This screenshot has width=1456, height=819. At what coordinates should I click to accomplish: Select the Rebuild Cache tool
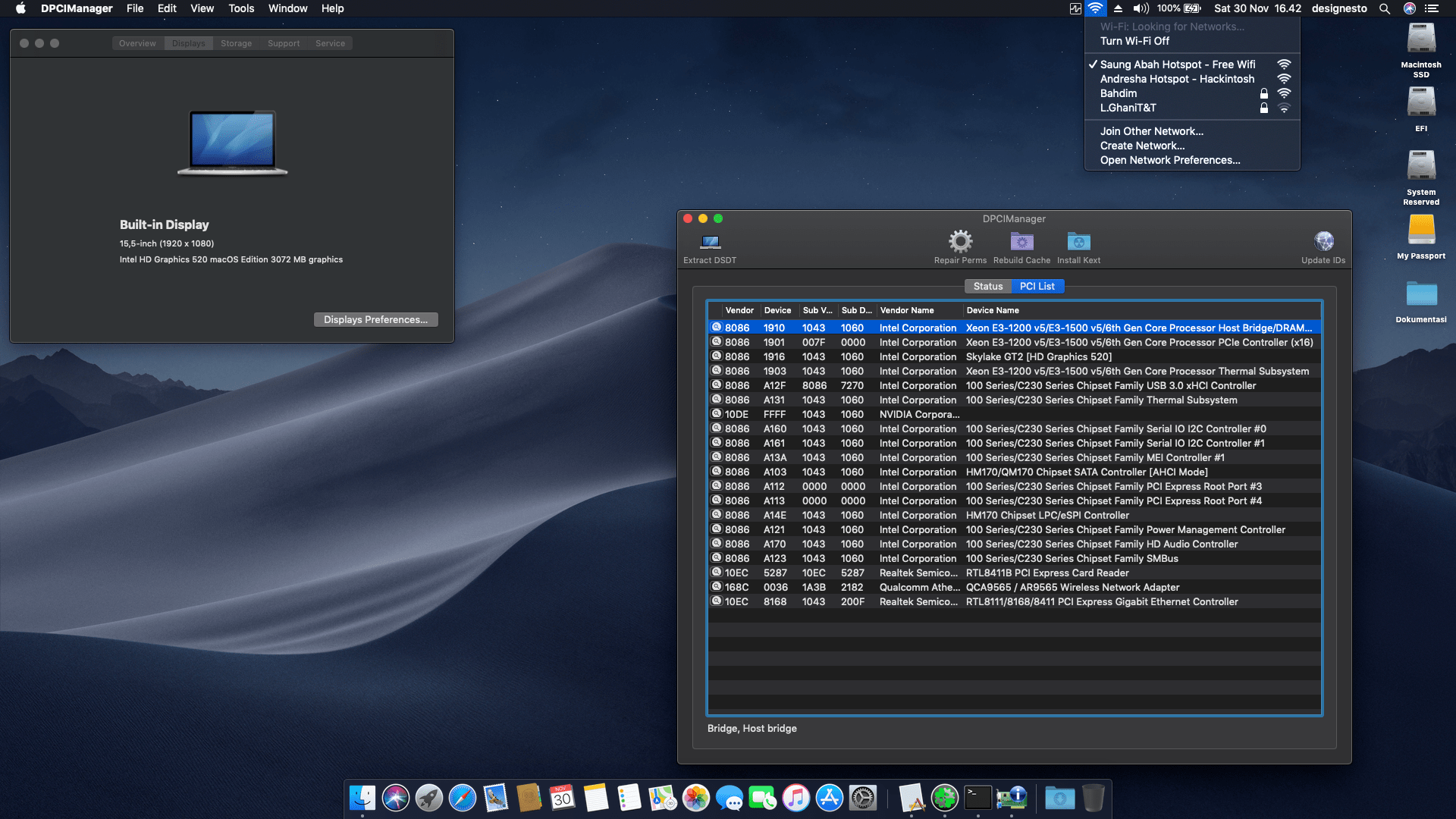(x=1021, y=244)
